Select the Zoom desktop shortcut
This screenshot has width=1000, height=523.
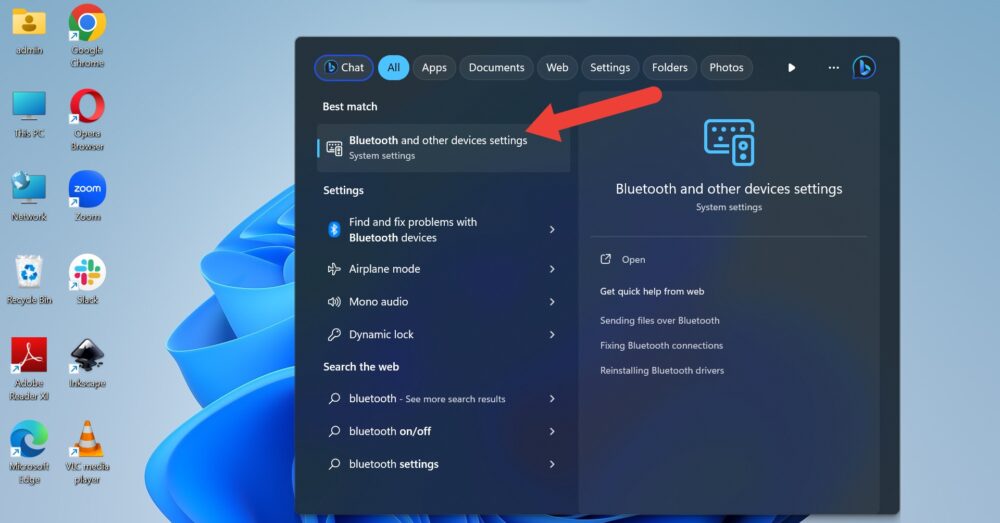87,196
